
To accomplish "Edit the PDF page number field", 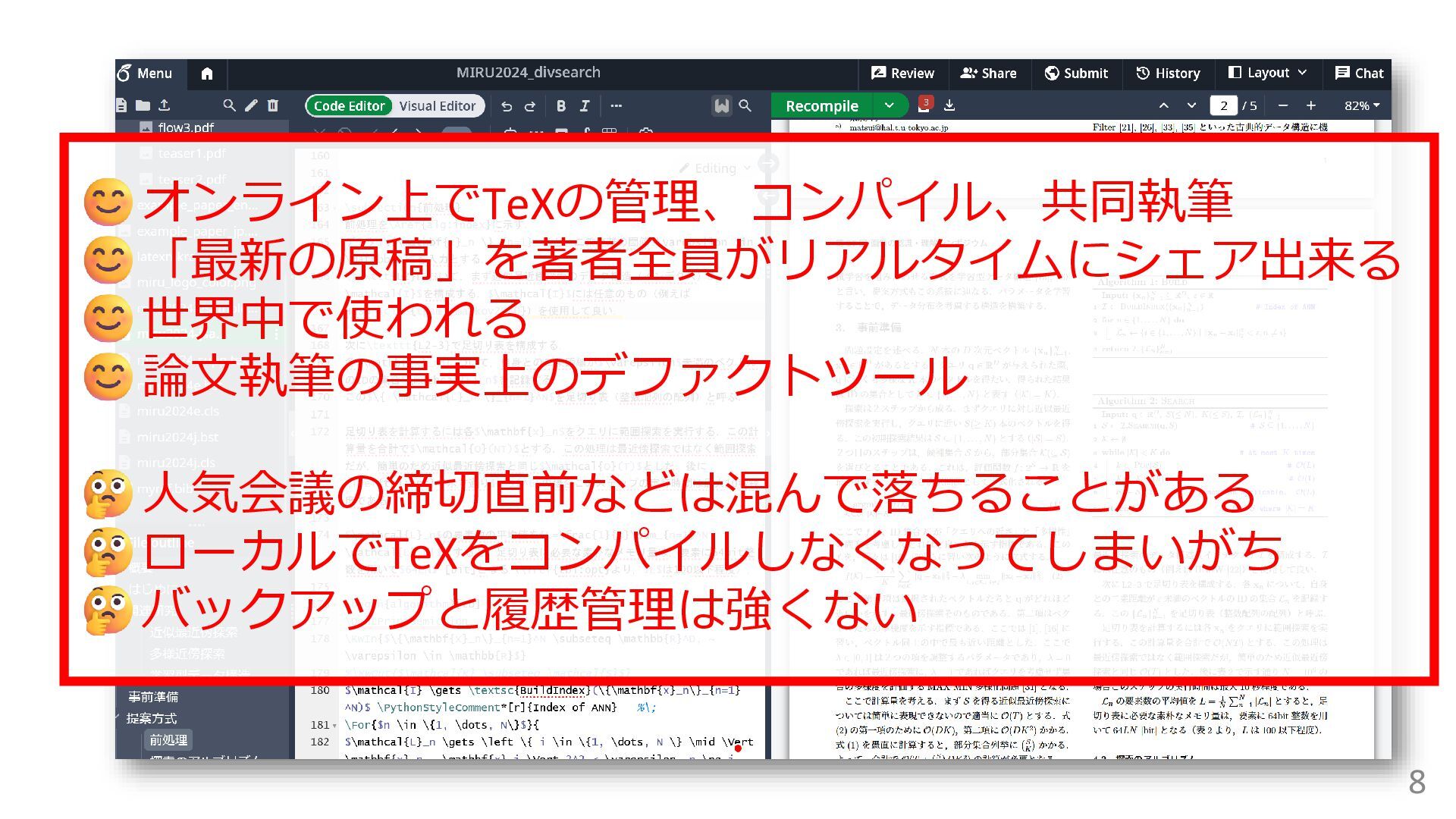I will click(x=1223, y=106).
